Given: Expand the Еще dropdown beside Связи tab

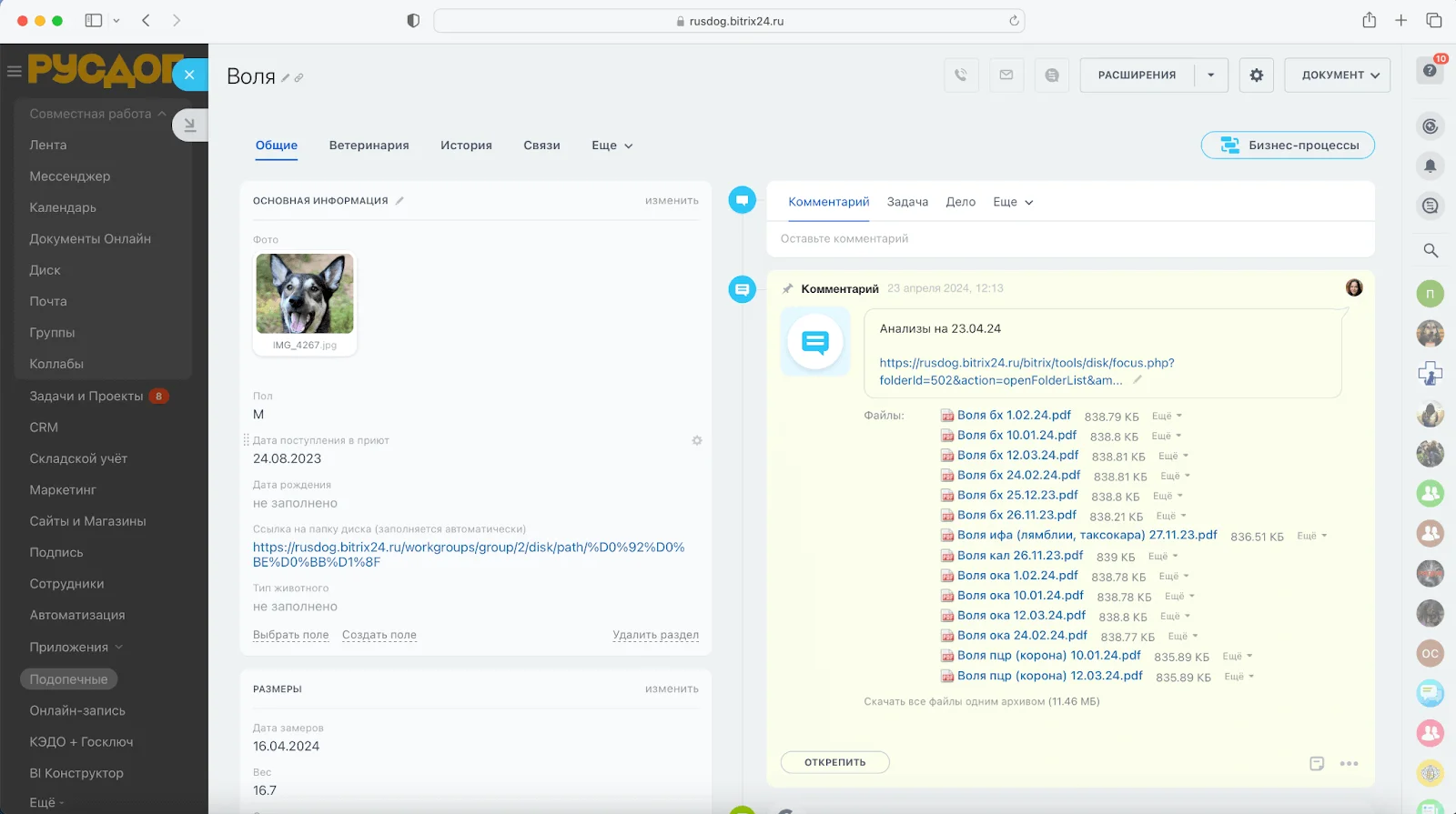Looking at the screenshot, I should click(x=612, y=146).
